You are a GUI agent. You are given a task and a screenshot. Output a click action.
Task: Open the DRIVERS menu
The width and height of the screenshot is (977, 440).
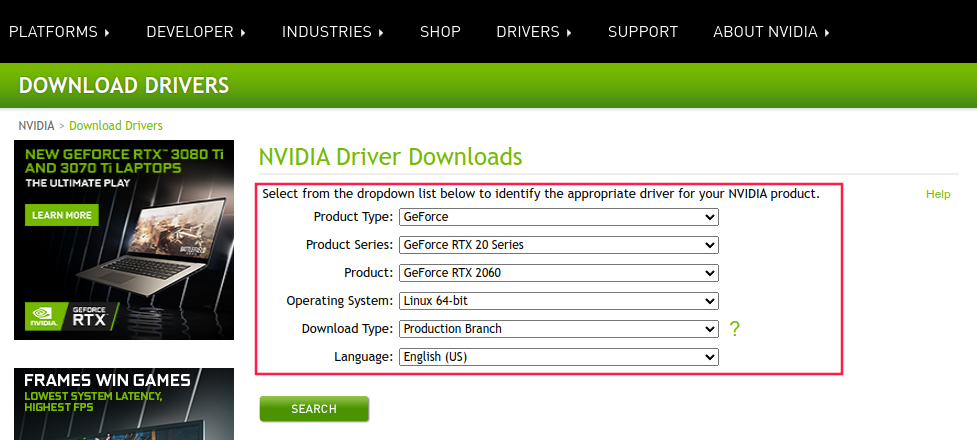(x=534, y=32)
